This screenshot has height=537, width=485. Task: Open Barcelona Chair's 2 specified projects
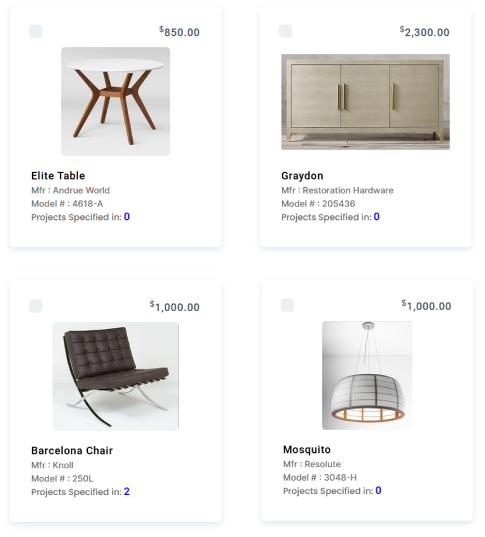click(x=127, y=491)
